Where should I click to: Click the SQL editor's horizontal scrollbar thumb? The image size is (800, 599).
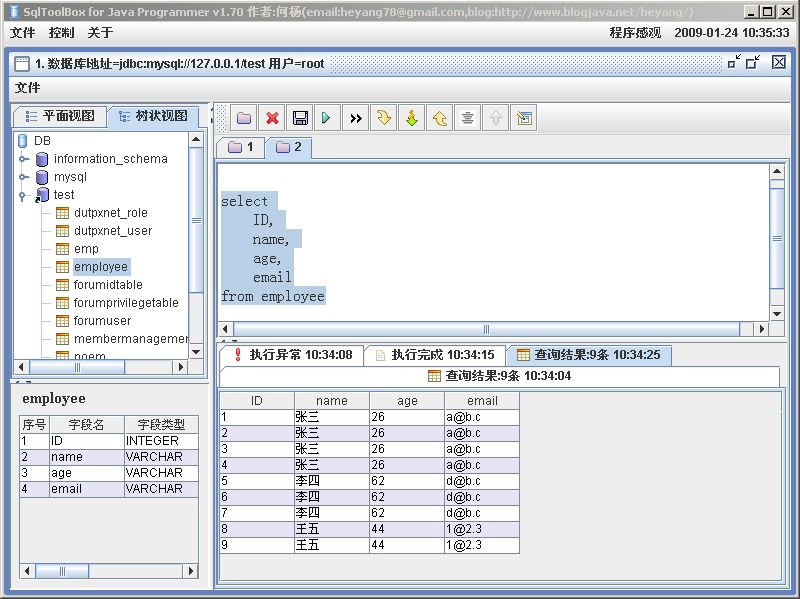(x=486, y=329)
